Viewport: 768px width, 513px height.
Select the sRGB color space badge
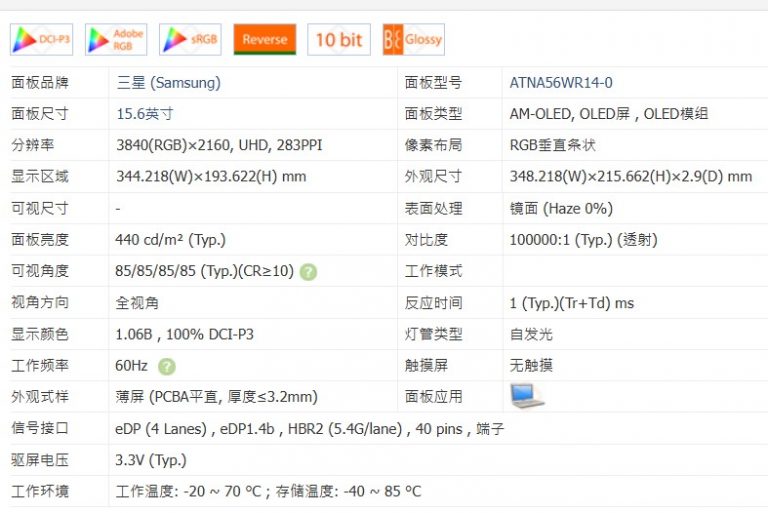click(x=190, y=40)
